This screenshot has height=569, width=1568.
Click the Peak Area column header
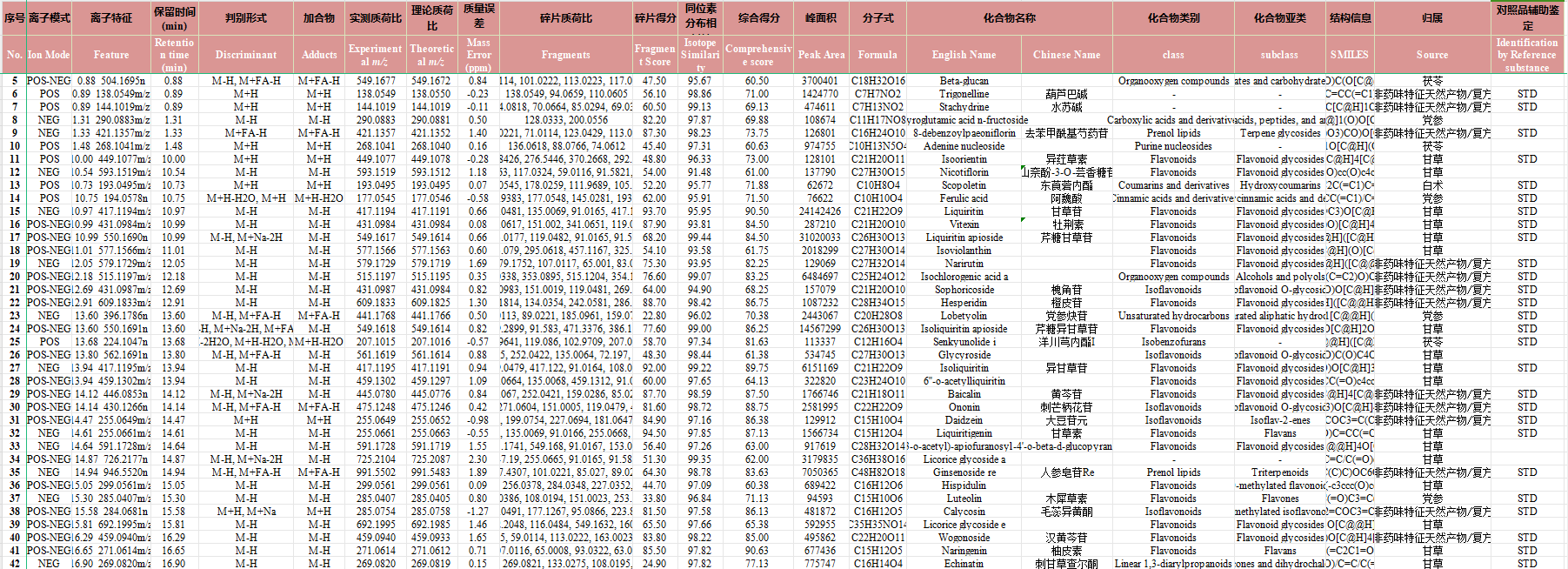pyautogui.click(x=820, y=54)
